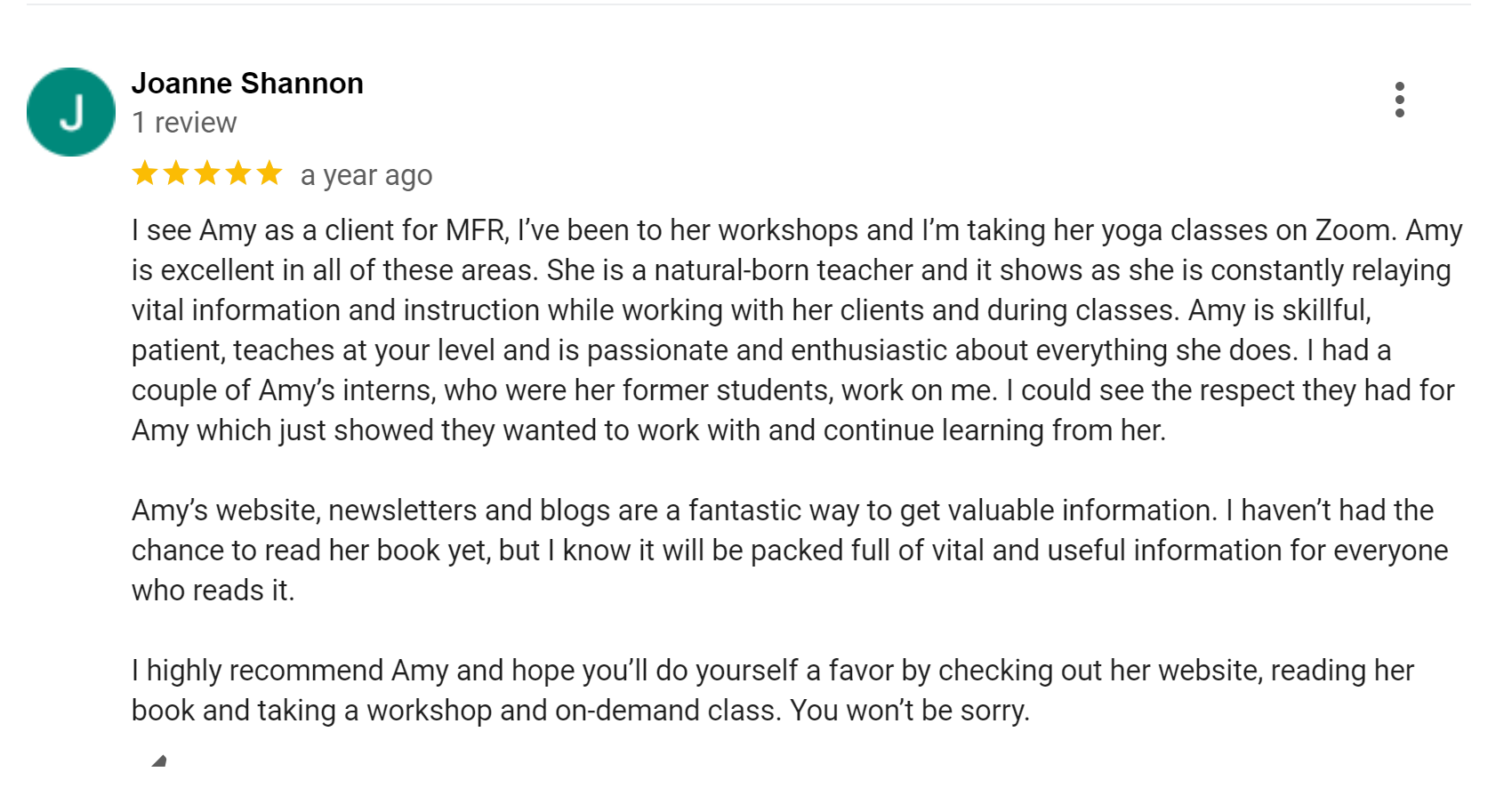
Task: Click the paragraph starting "Amy's website, newsletters"
Action: pyautogui.click(x=790, y=550)
